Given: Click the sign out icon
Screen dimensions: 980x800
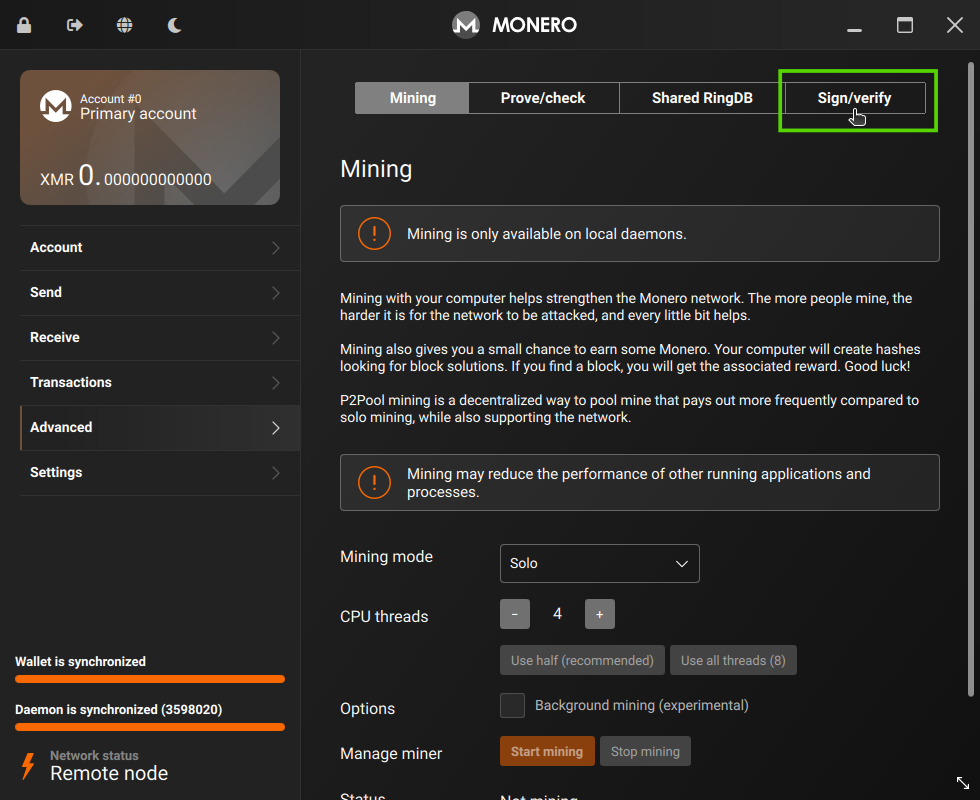Looking at the screenshot, I should 73,24.
